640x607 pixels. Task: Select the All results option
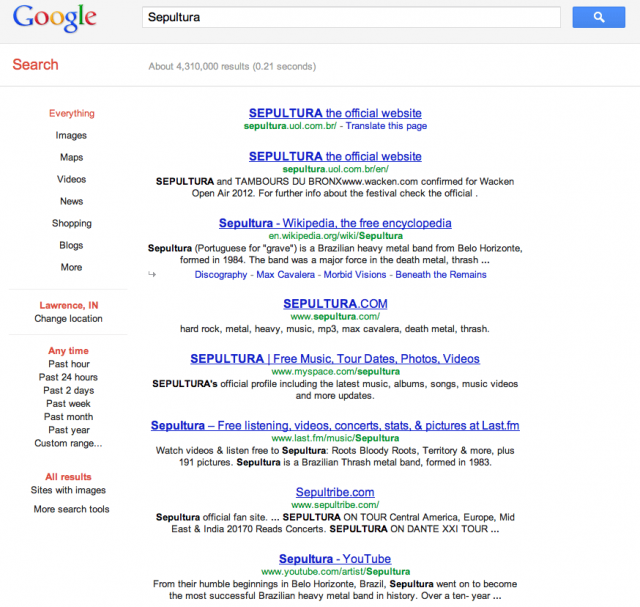pos(68,477)
